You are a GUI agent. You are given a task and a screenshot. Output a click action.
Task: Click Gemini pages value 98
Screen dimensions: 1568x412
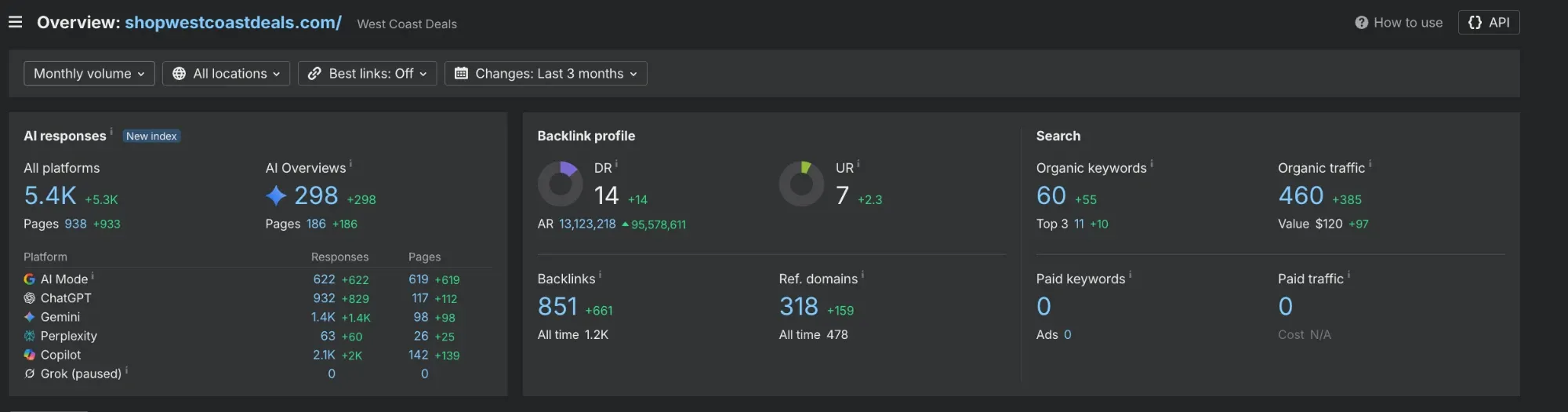pyautogui.click(x=421, y=317)
